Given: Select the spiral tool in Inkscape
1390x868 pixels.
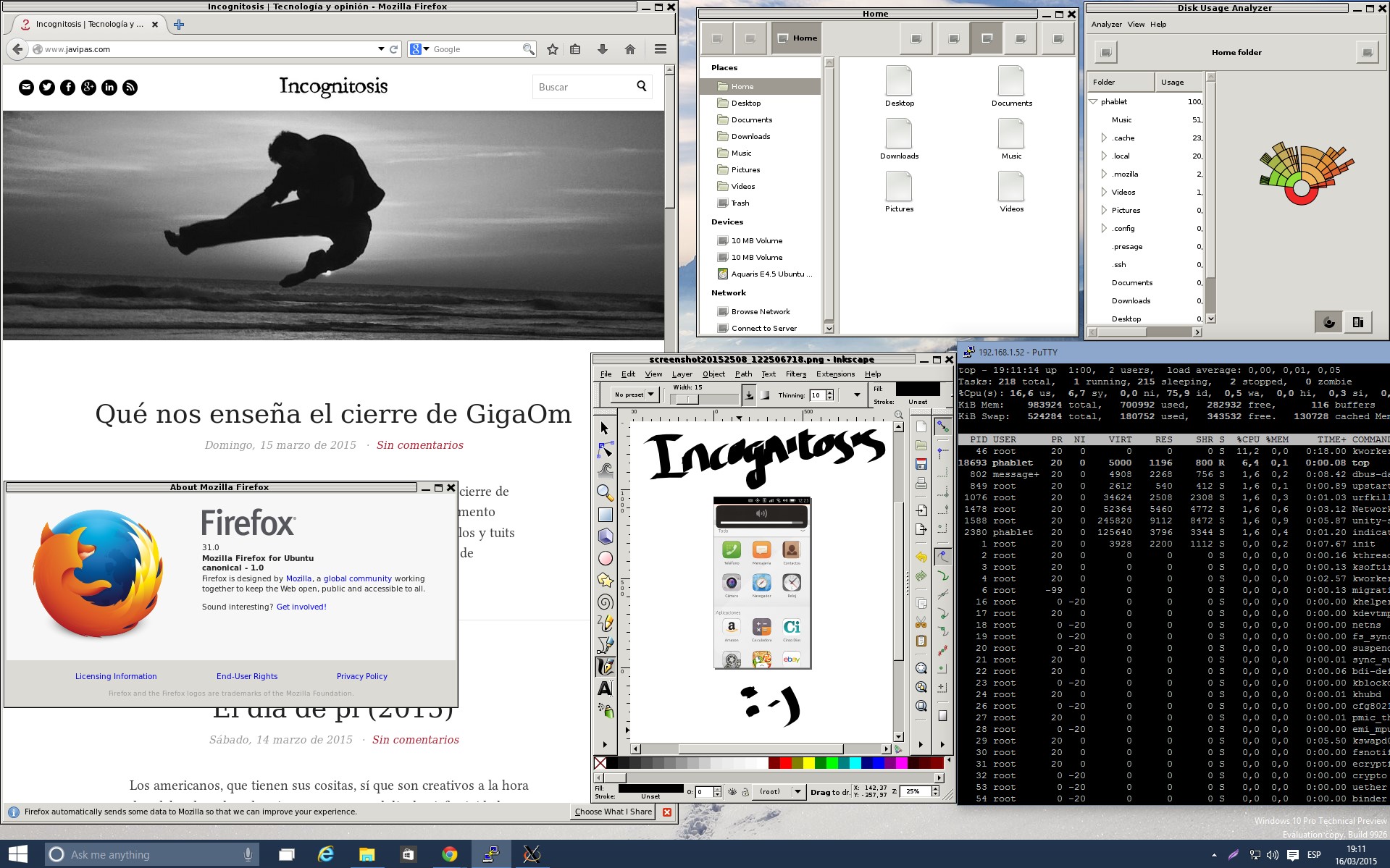Looking at the screenshot, I should click(x=606, y=602).
